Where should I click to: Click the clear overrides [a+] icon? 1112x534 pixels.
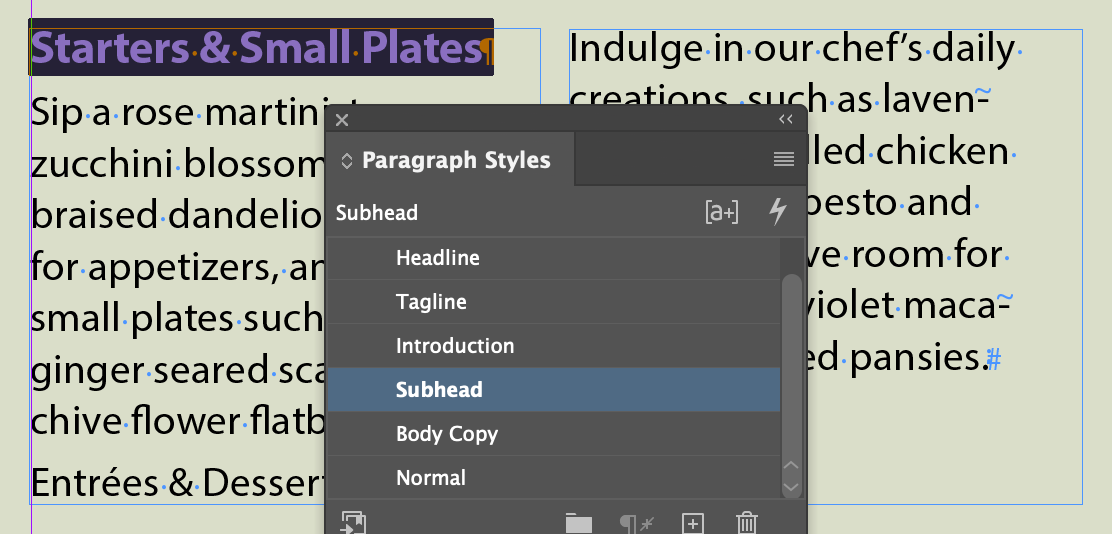click(722, 212)
